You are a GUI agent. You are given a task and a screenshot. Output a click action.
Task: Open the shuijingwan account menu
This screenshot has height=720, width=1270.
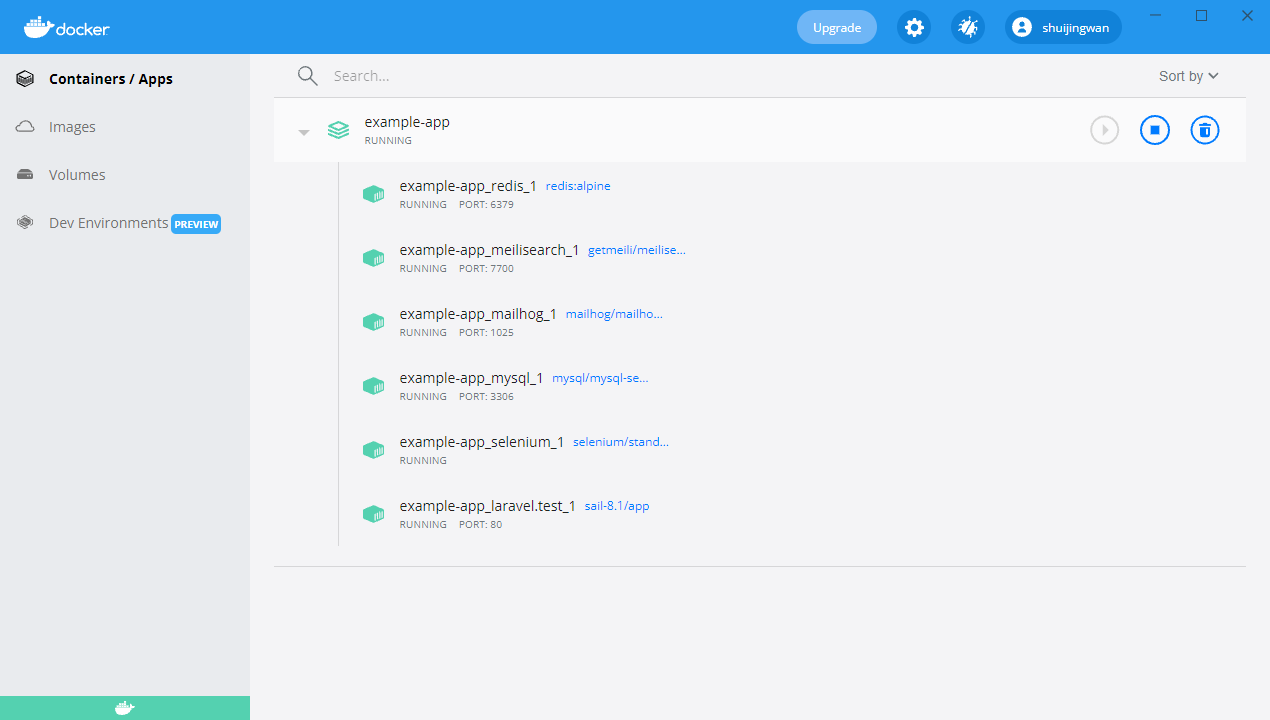point(1063,28)
